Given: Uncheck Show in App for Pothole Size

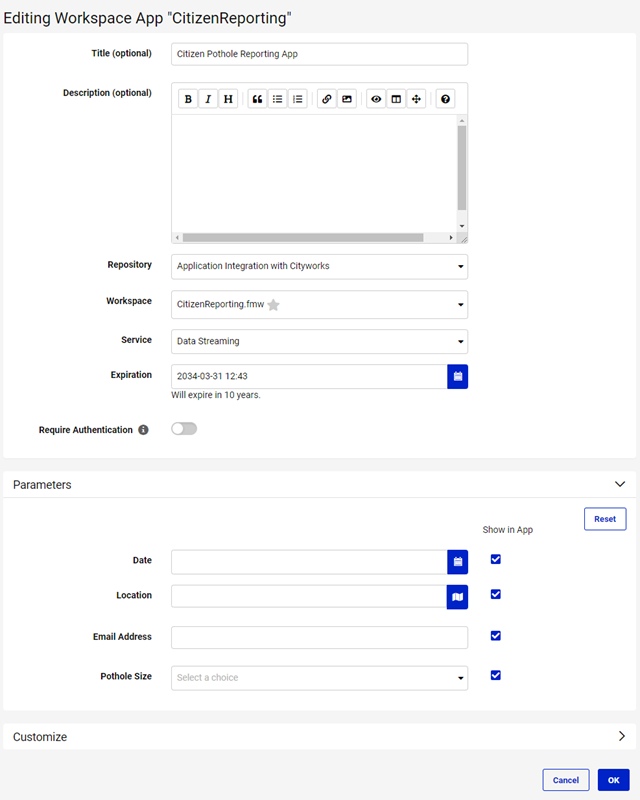Looking at the screenshot, I should [x=496, y=676].
